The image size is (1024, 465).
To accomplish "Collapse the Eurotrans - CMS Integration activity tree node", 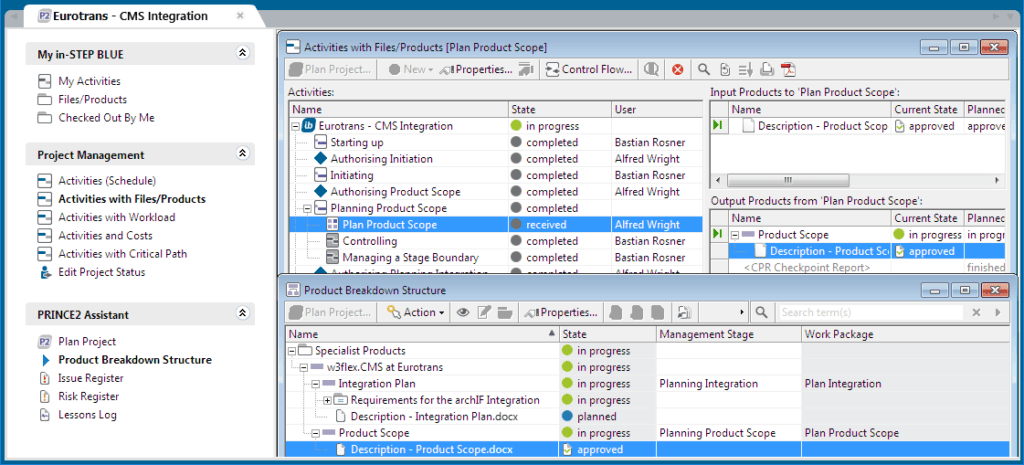I will (x=296, y=126).
